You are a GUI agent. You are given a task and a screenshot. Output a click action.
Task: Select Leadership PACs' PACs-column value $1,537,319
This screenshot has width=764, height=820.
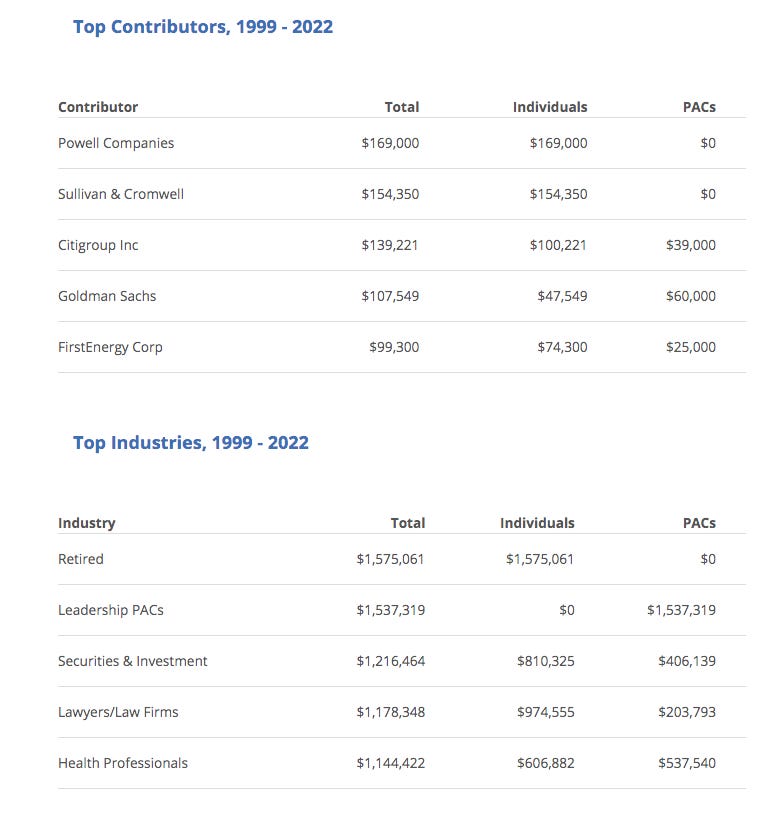point(681,610)
